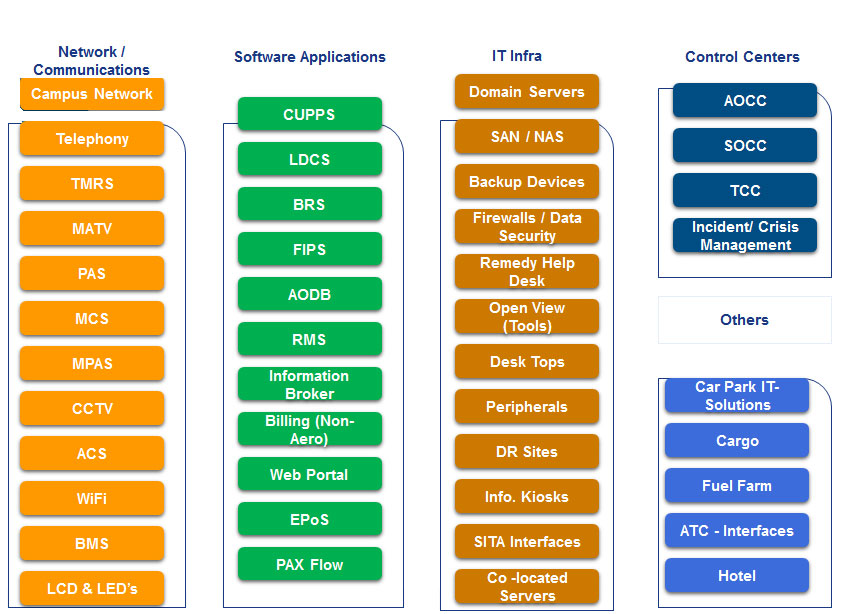Click the BRS box
Image resolution: width=850 pixels, height=614 pixels.
(310, 204)
